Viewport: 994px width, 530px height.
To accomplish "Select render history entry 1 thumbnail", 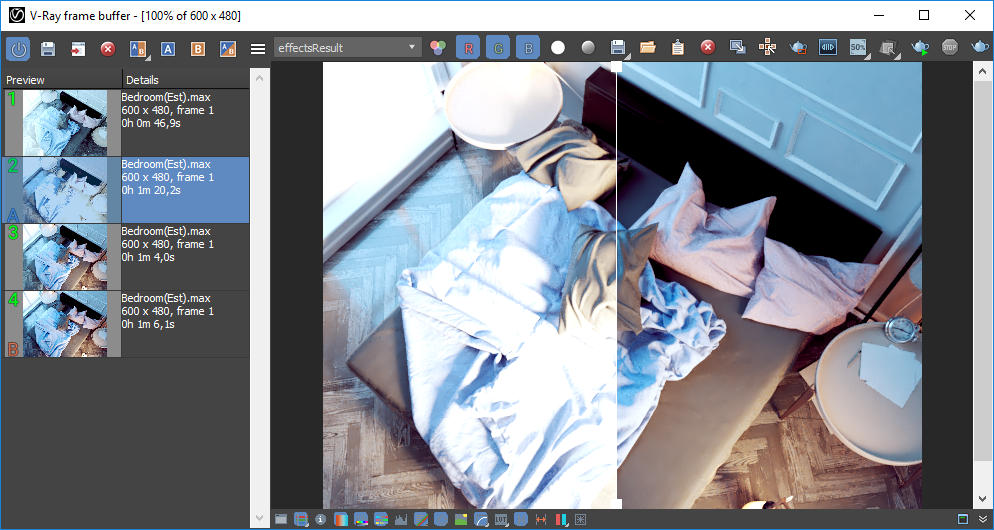I will click(x=64, y=122).
